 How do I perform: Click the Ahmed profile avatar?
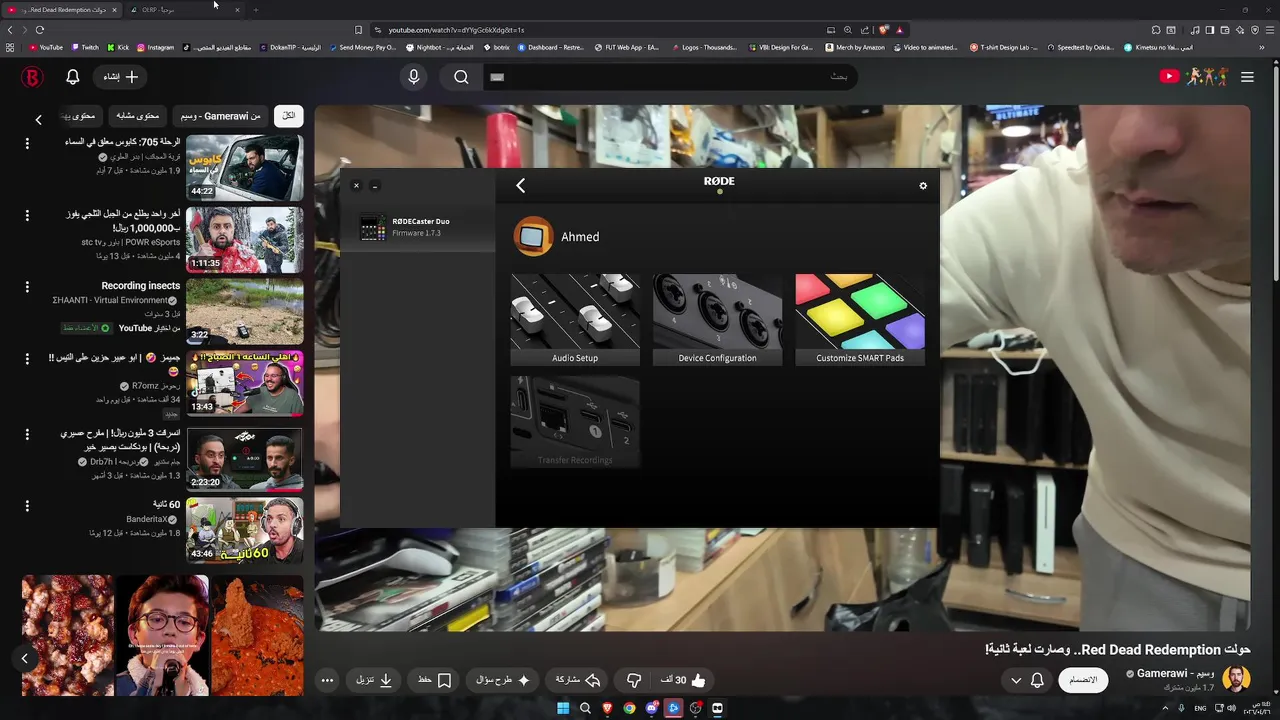click(533, 237)
